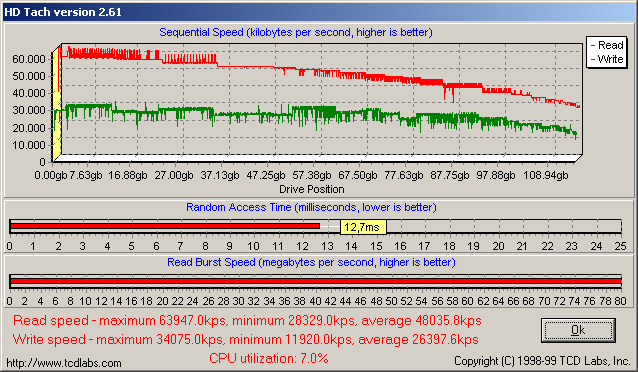This screenshot has height=372, width=638.
Task: Click the 50.000 y-axis label
Action: point(28,76)
